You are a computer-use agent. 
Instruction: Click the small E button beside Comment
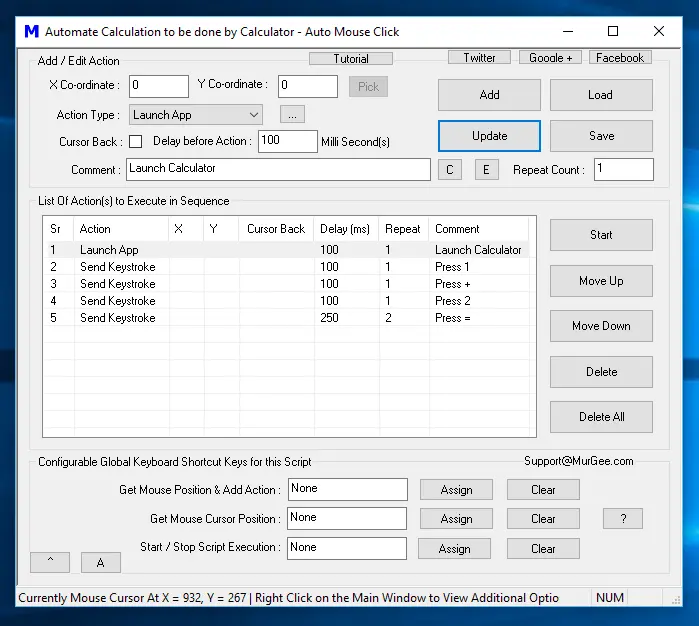point(486,170)
